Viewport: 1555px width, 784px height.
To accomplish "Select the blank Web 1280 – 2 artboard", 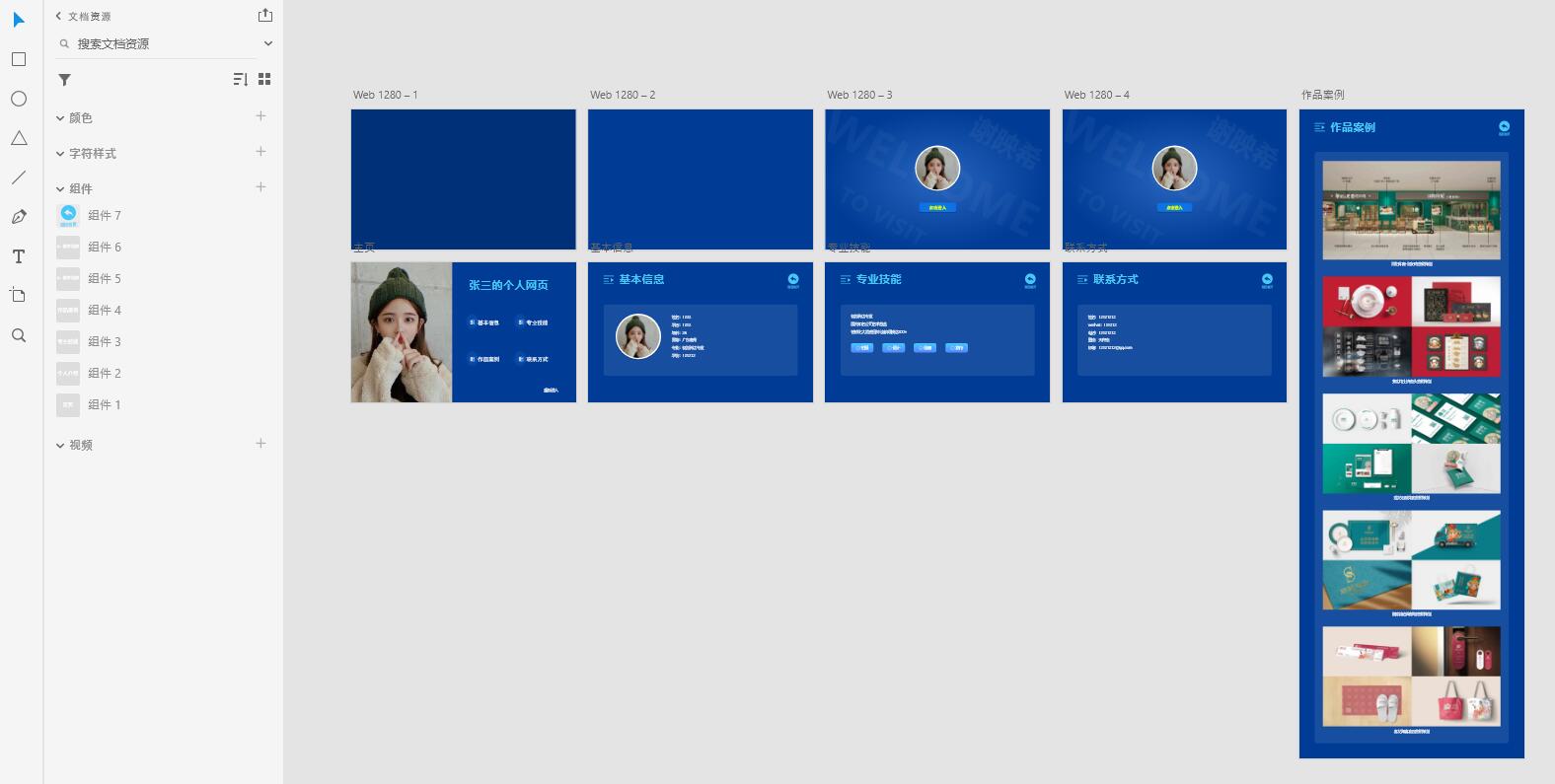I will [x=701, y=179].
